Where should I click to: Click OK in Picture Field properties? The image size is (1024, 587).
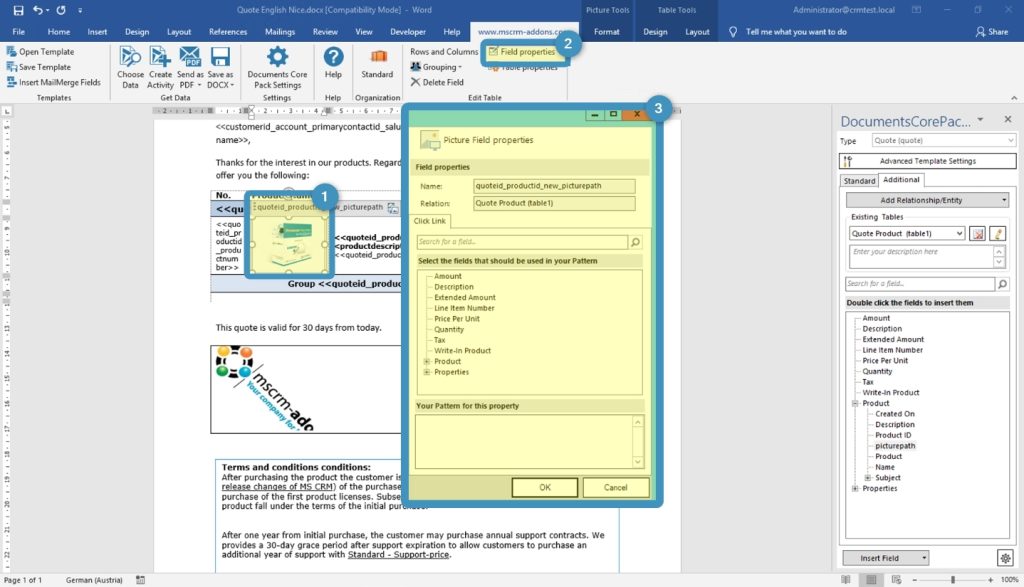click(545, 488)
